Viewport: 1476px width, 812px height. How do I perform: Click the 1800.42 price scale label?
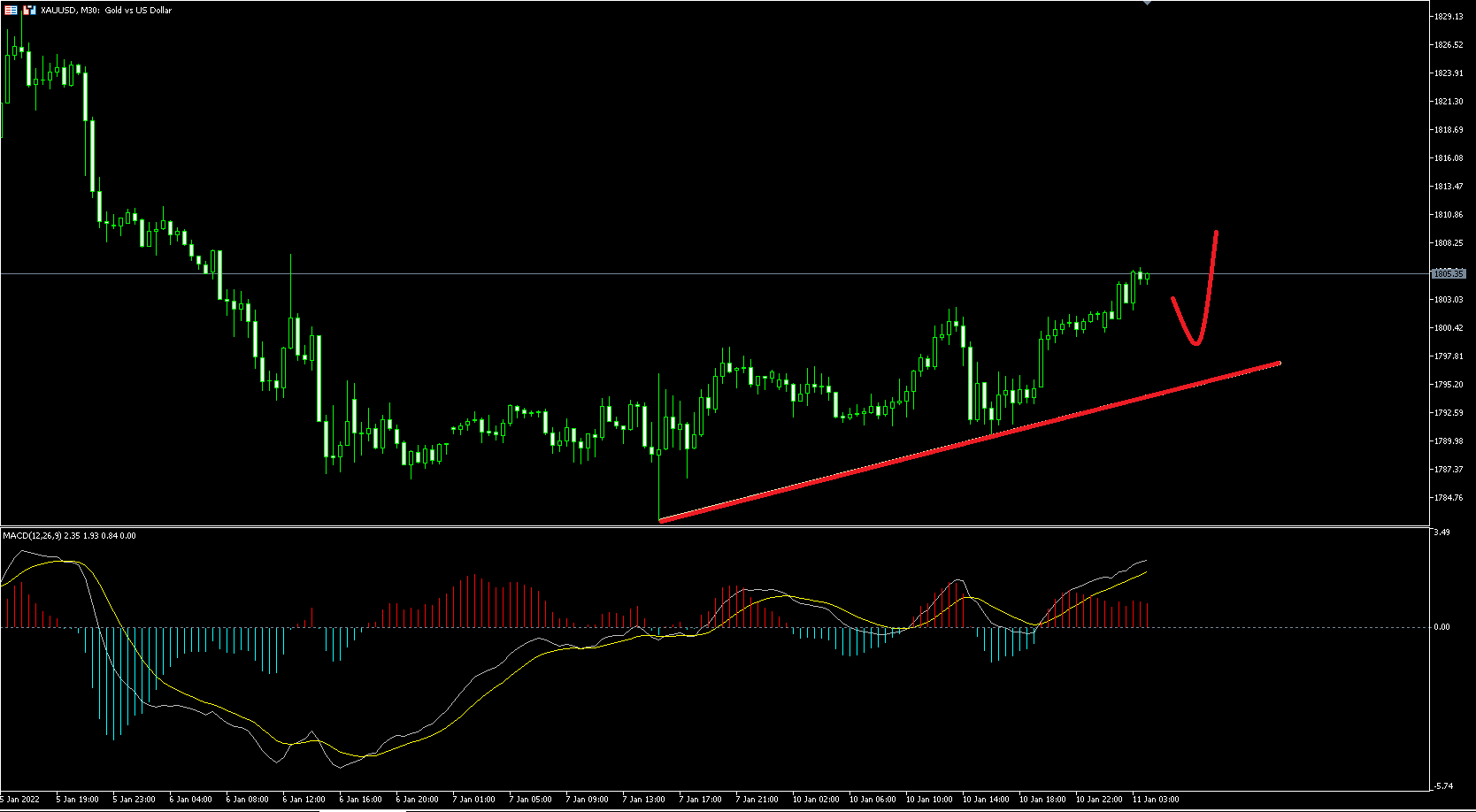tap(1449, 328)
